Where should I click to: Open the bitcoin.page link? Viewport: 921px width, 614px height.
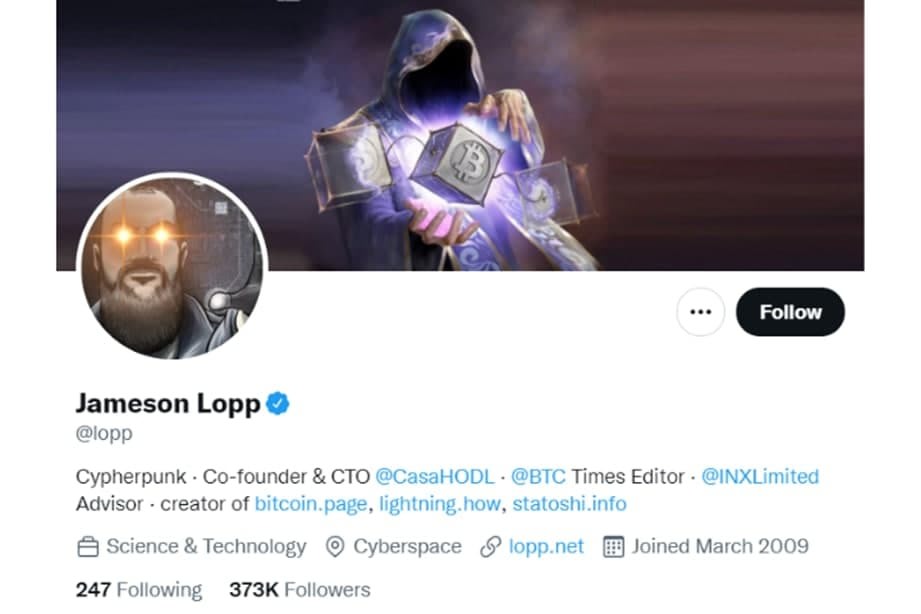(311, 504)
